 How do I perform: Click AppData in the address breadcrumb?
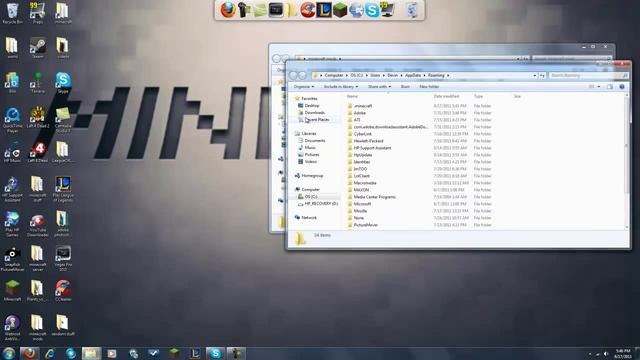(x=413, y=76)
